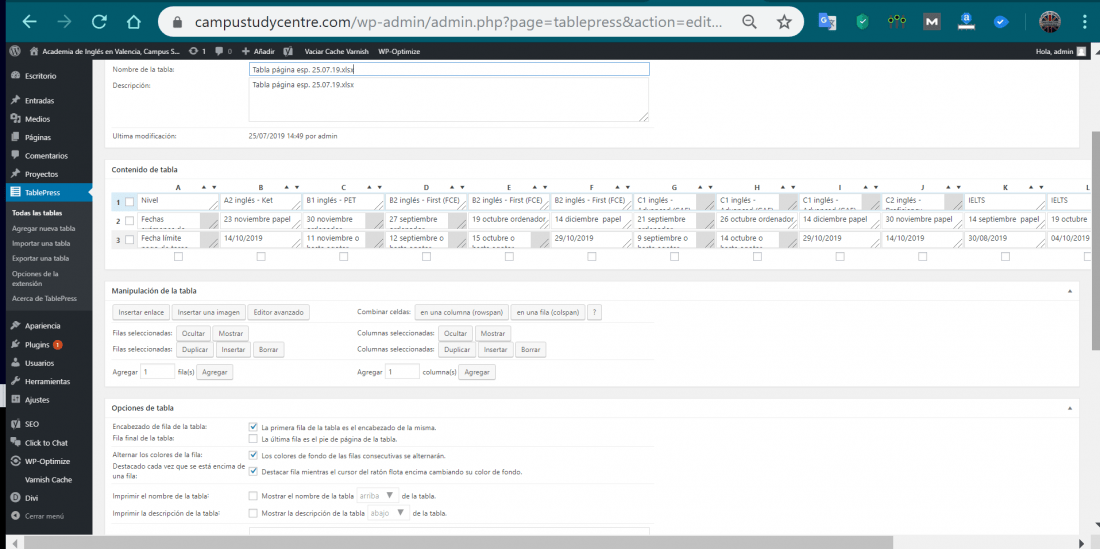Open Click to Chat in the sidebar
The width and height of the screenshot is (1100, 549).
(46, 443)
